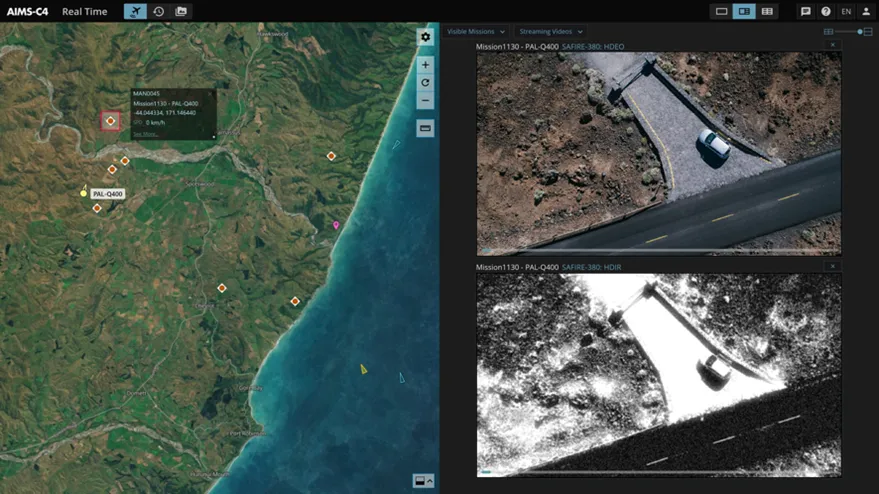
Task: Select the PAL-Q400 aircraft icon on map
Action: click(84, 192)
